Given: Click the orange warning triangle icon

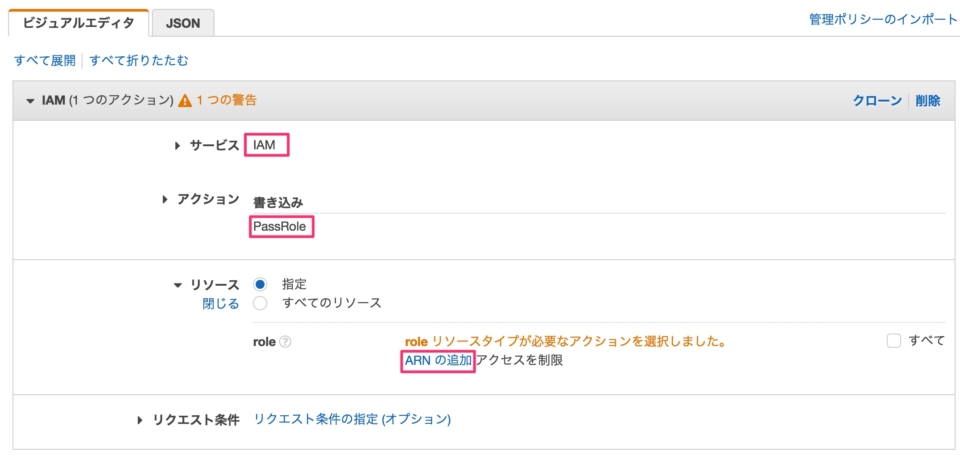Looking at the screenshot, I should coord(185,101).
